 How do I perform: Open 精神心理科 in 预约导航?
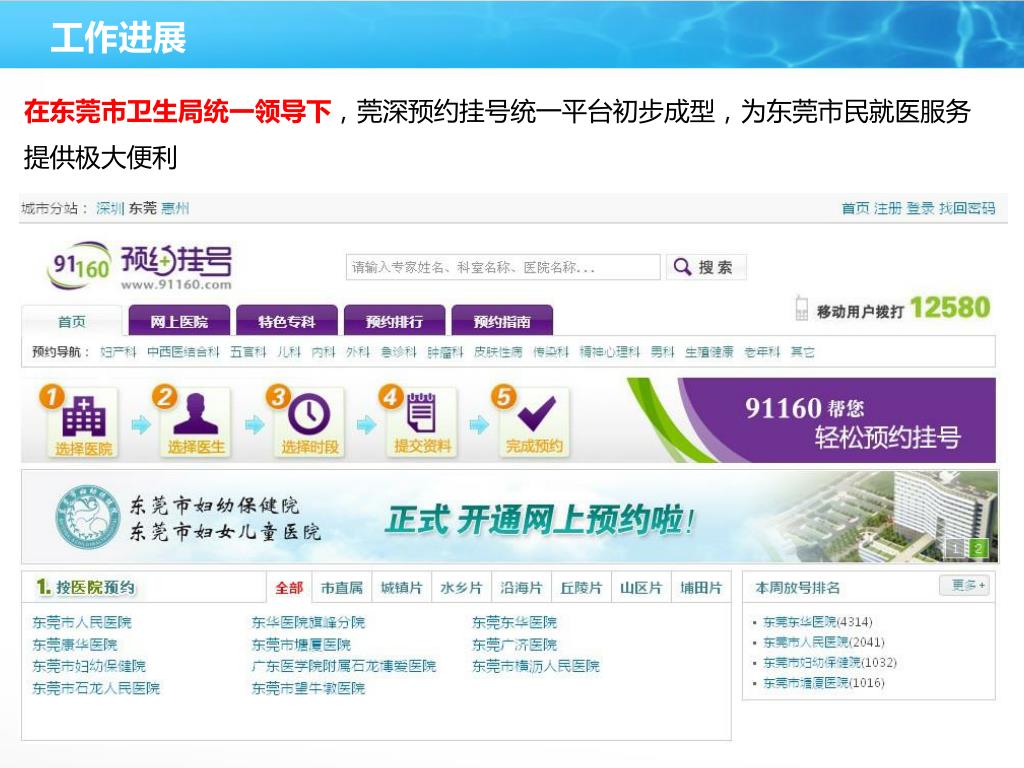[x=610, y=352]
